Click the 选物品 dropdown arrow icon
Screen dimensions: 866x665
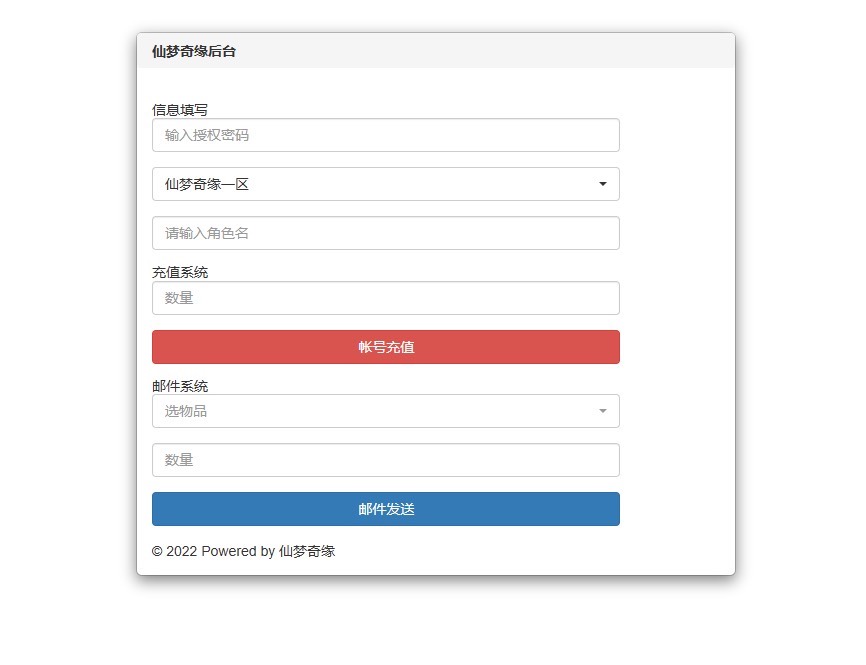click(603, 411)
